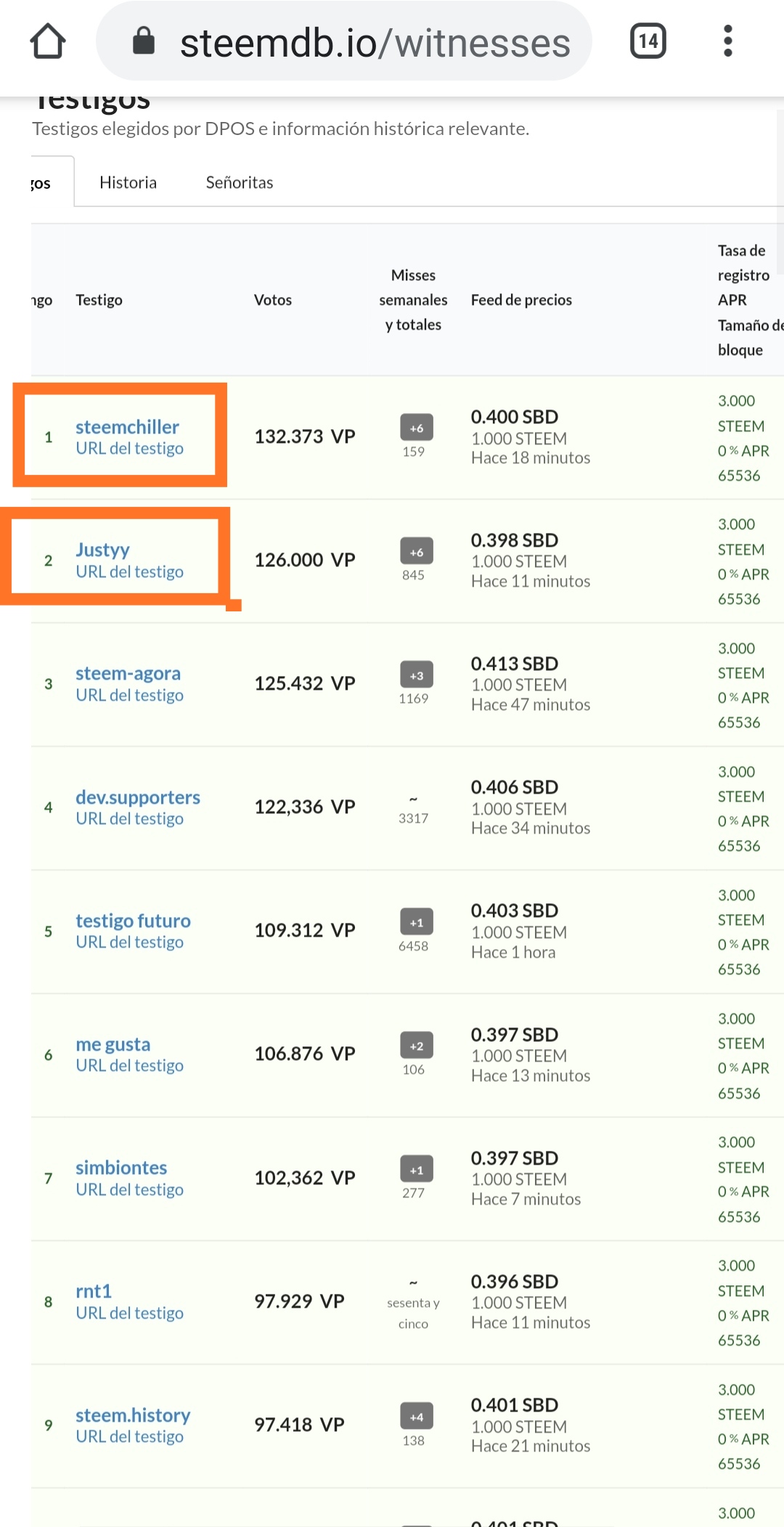Image resolution: width=784 pixels, height=1527 pixels.
Task: Open the steem-agora witness link
Action: tap(128, 674)
